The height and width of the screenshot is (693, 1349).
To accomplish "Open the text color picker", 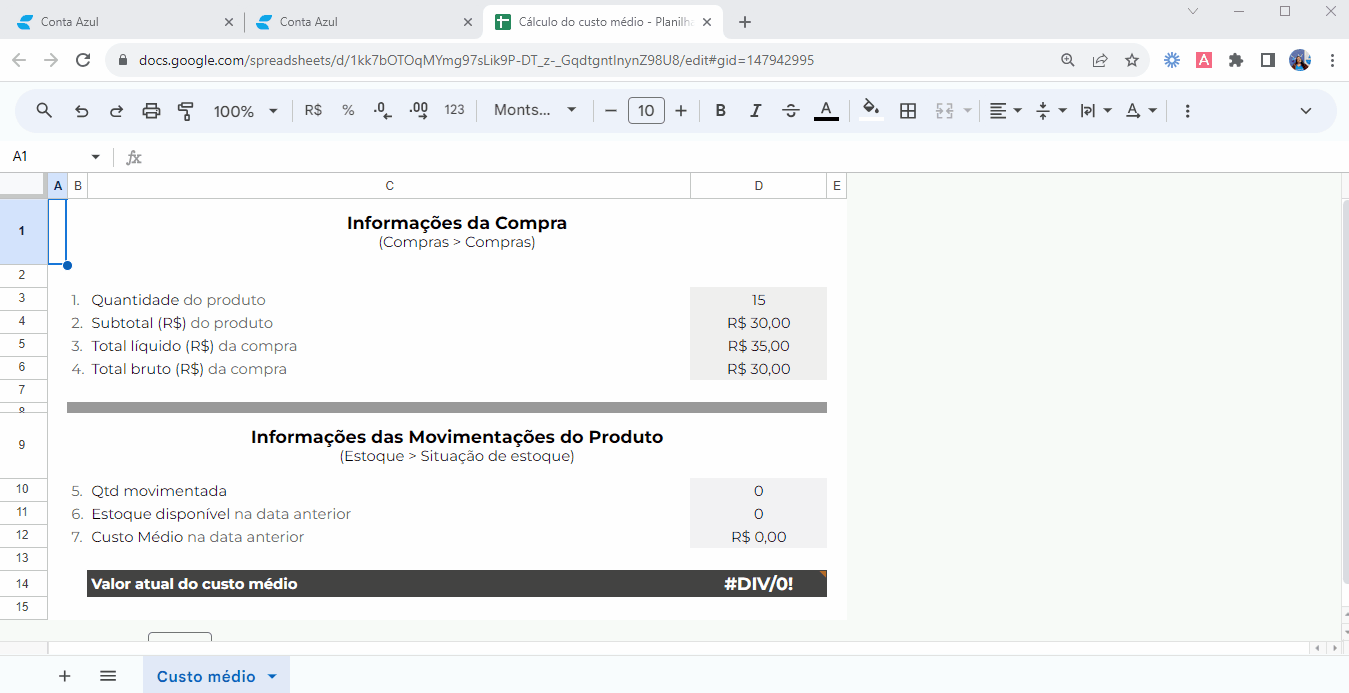I will [826, 111].
